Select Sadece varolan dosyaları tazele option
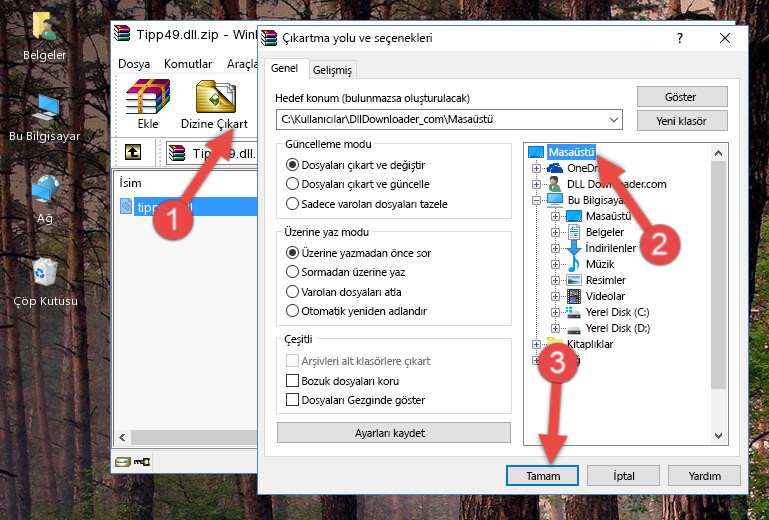Image resolution: width=769 pixels, height=520 pixels. (367, 204)
